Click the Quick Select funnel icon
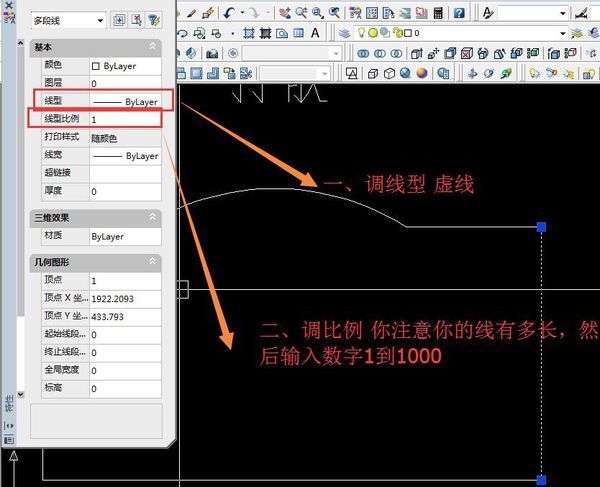Image resolution: width=600 pixels, height=487 pixels. 154,20
